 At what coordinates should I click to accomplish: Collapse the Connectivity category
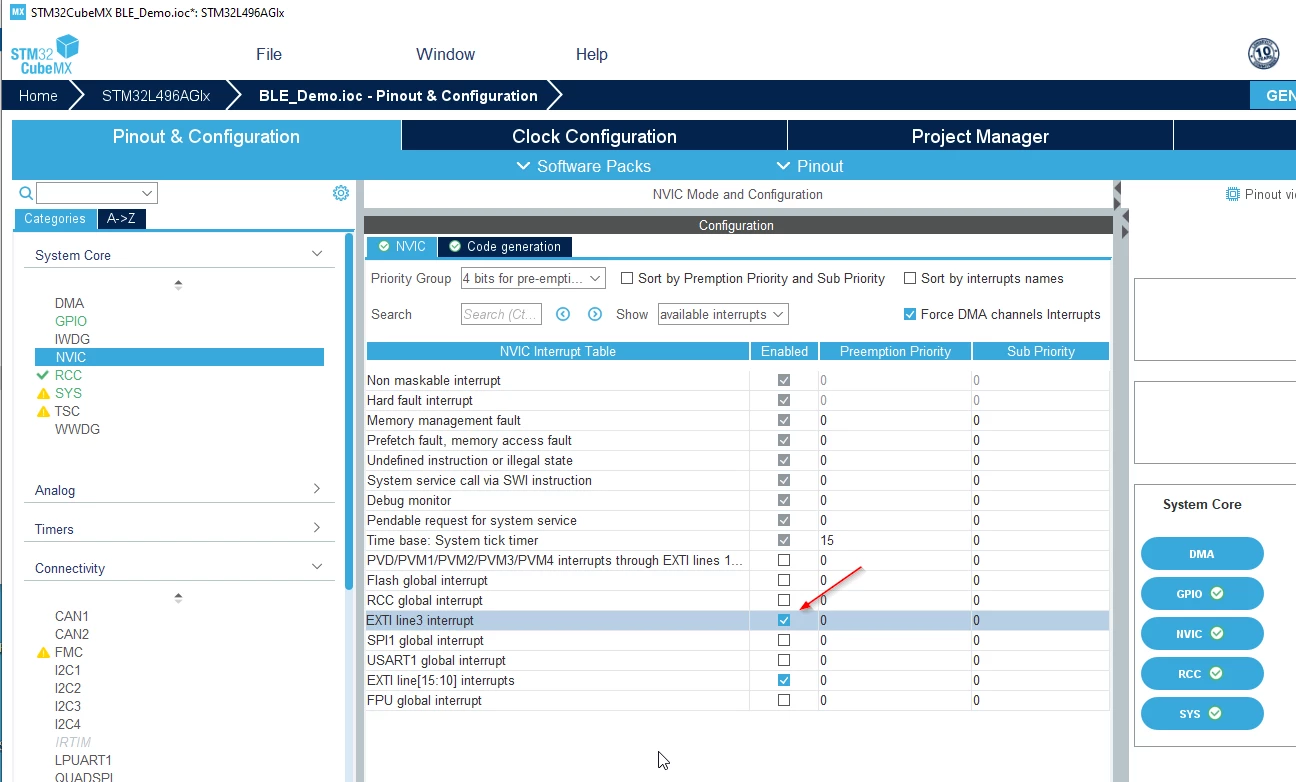tap(317, 568)
